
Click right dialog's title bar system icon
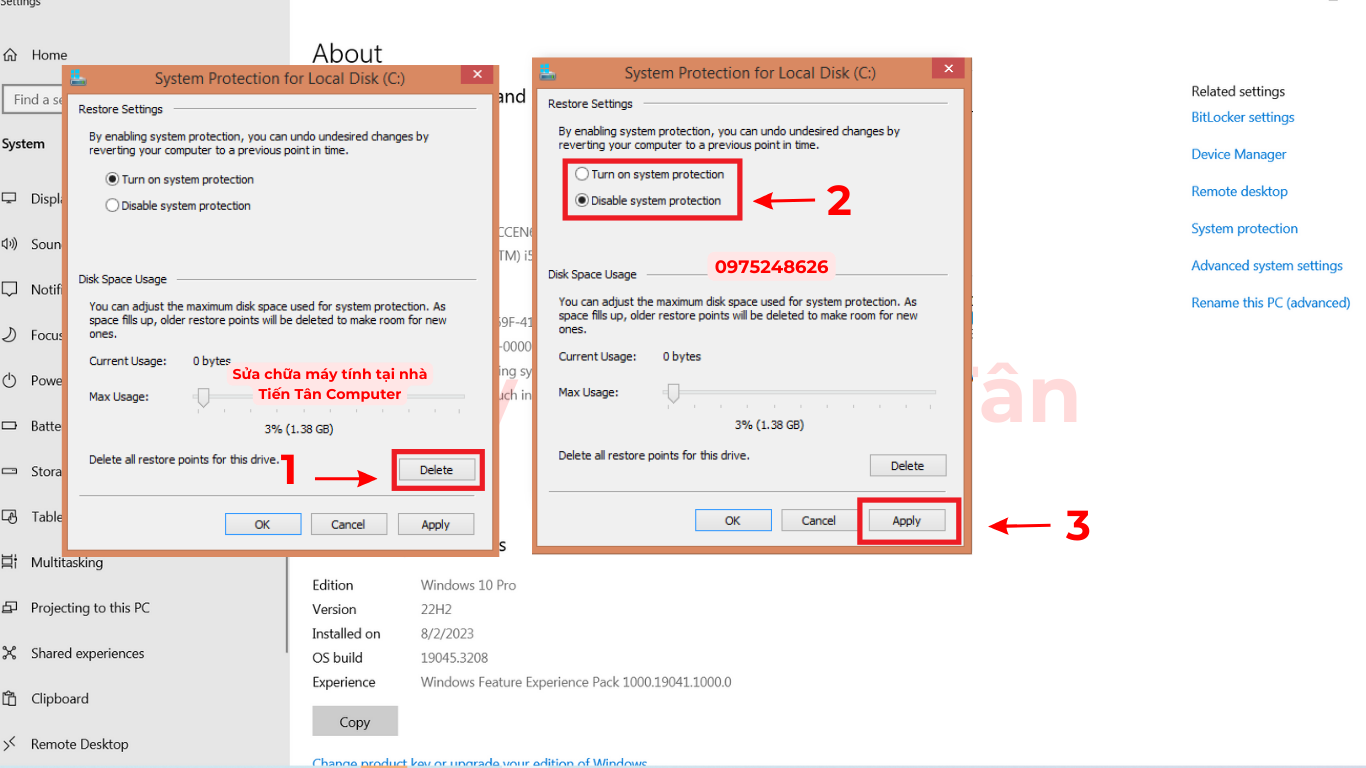(x=547, y=72)
